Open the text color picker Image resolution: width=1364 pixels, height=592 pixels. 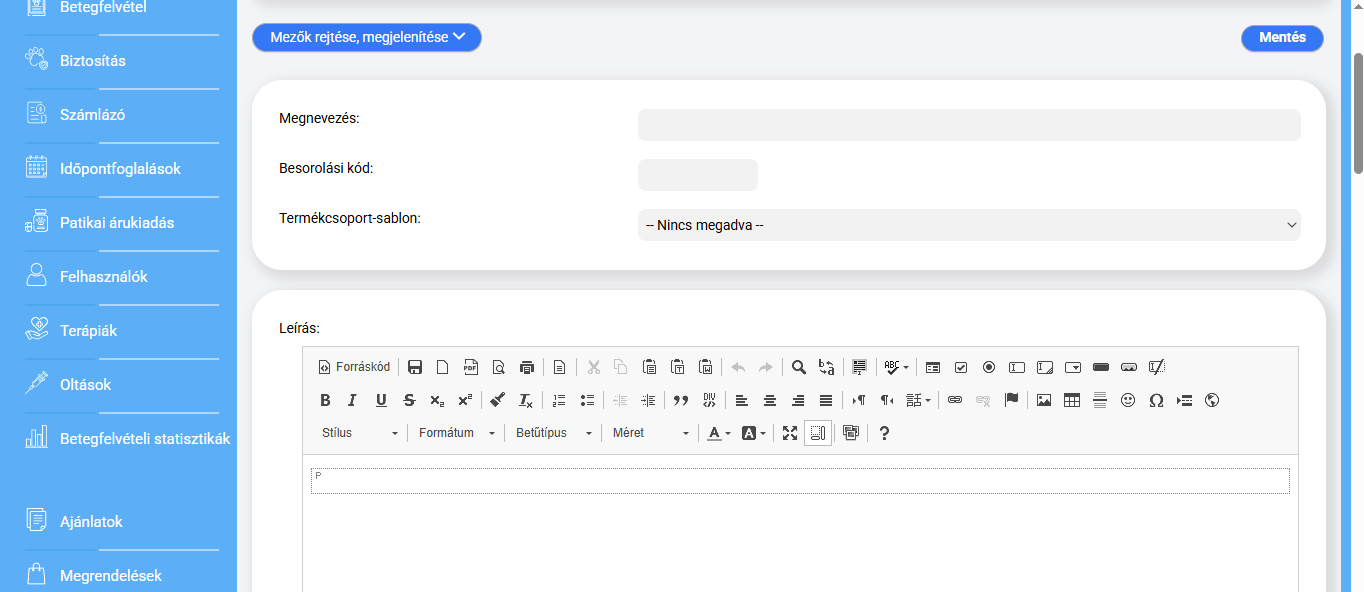(x=718, y=433)
